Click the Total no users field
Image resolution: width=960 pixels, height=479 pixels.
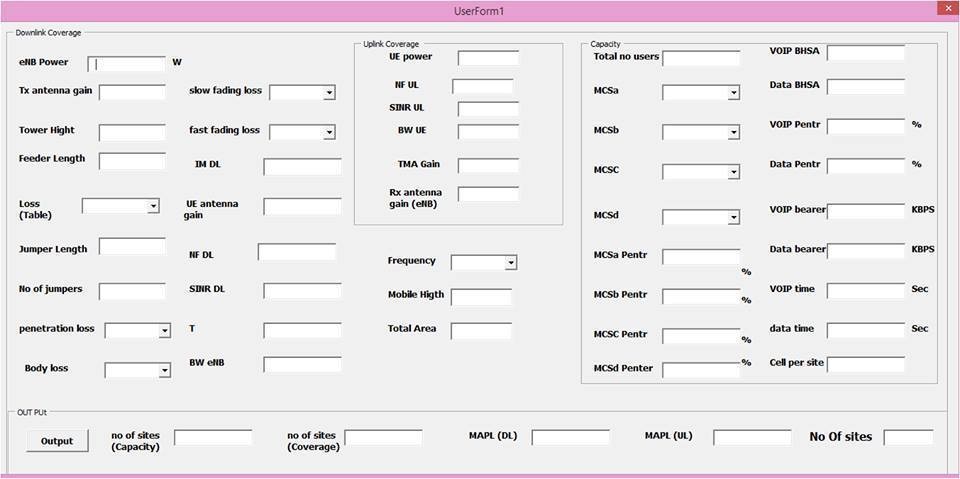pyautogui.click(x=700, y=58)
